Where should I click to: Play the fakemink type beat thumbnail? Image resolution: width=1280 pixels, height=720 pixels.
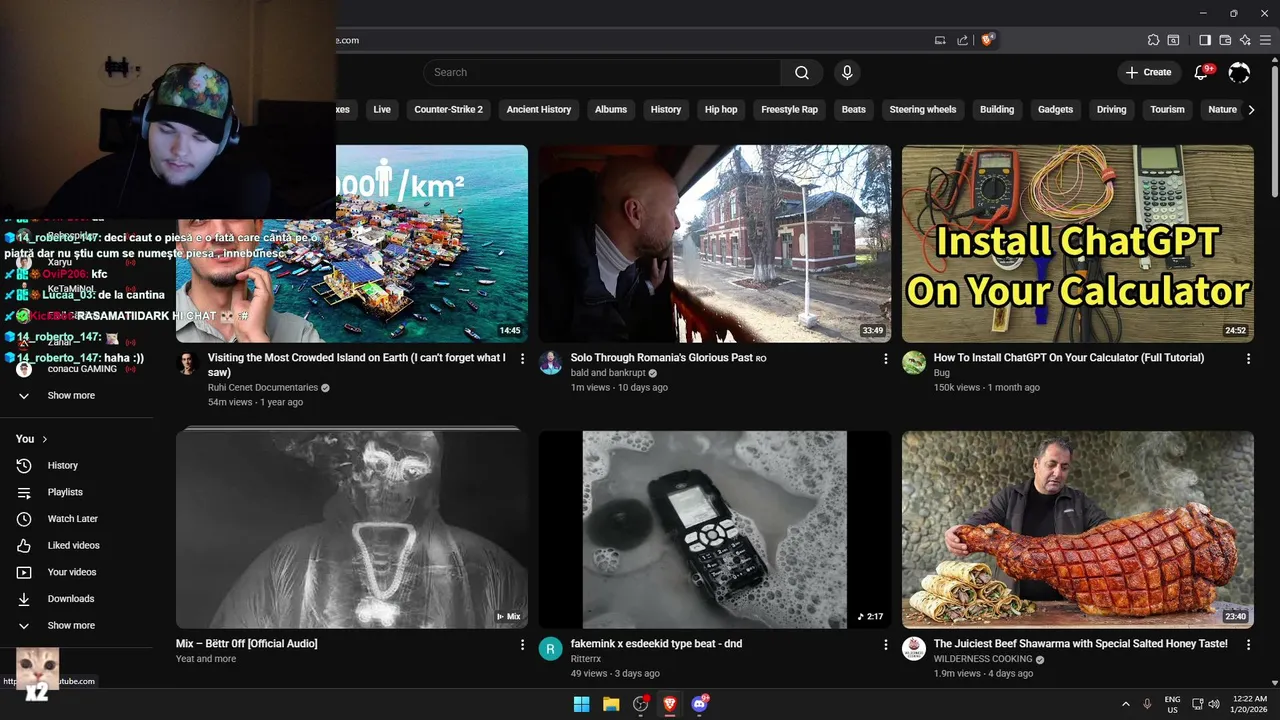pyautogui.click(x=715, y=530)
